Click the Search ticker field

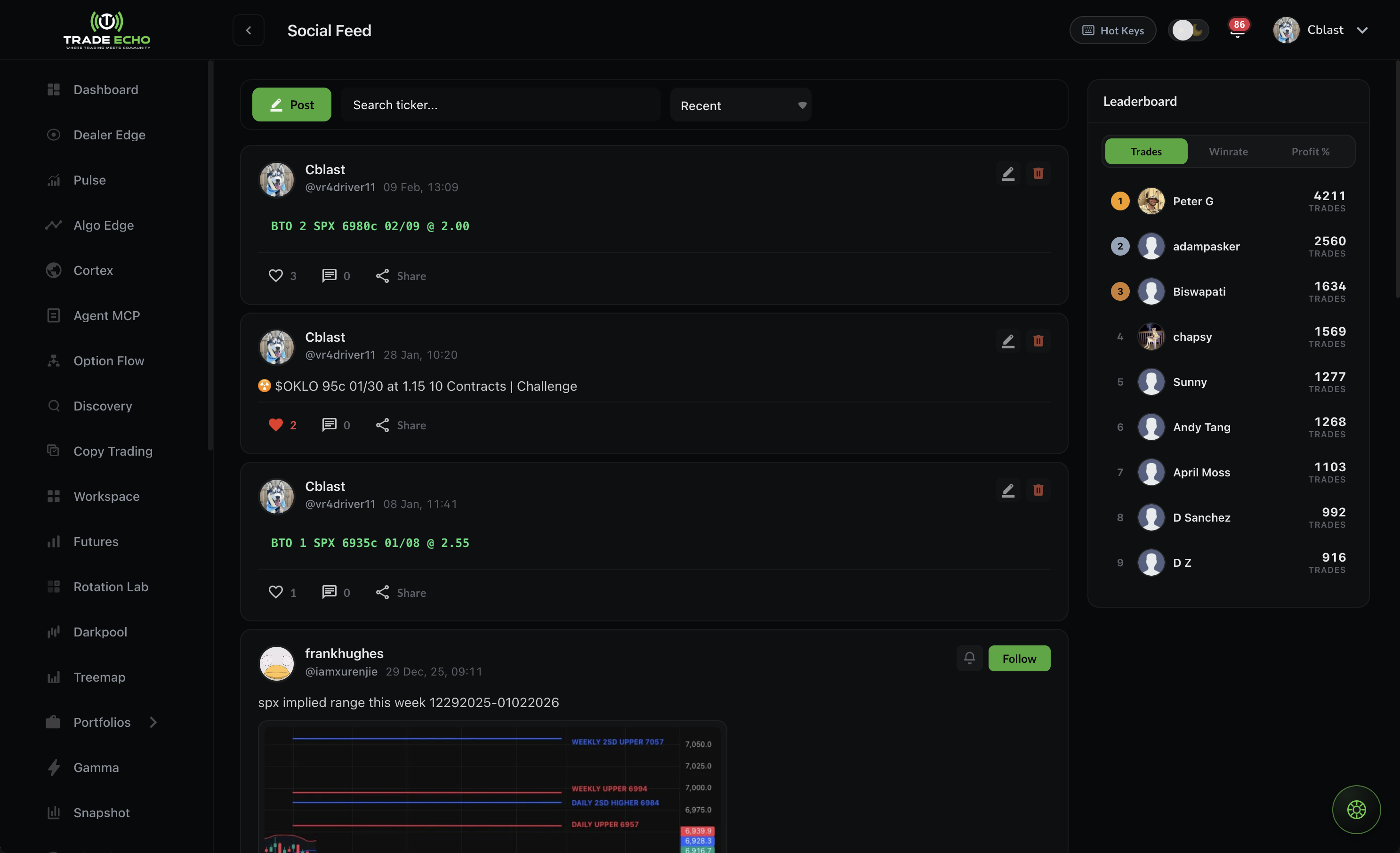[500, 105]
